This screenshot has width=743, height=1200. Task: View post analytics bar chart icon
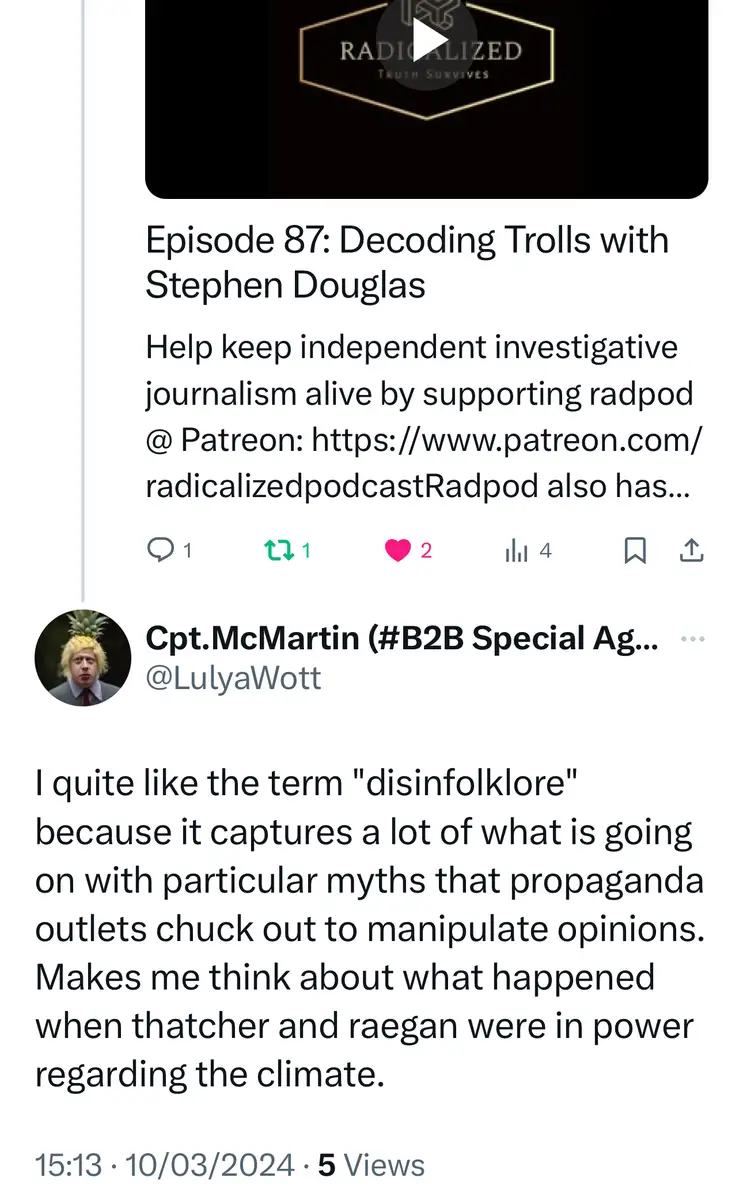[x=516, y=550]
